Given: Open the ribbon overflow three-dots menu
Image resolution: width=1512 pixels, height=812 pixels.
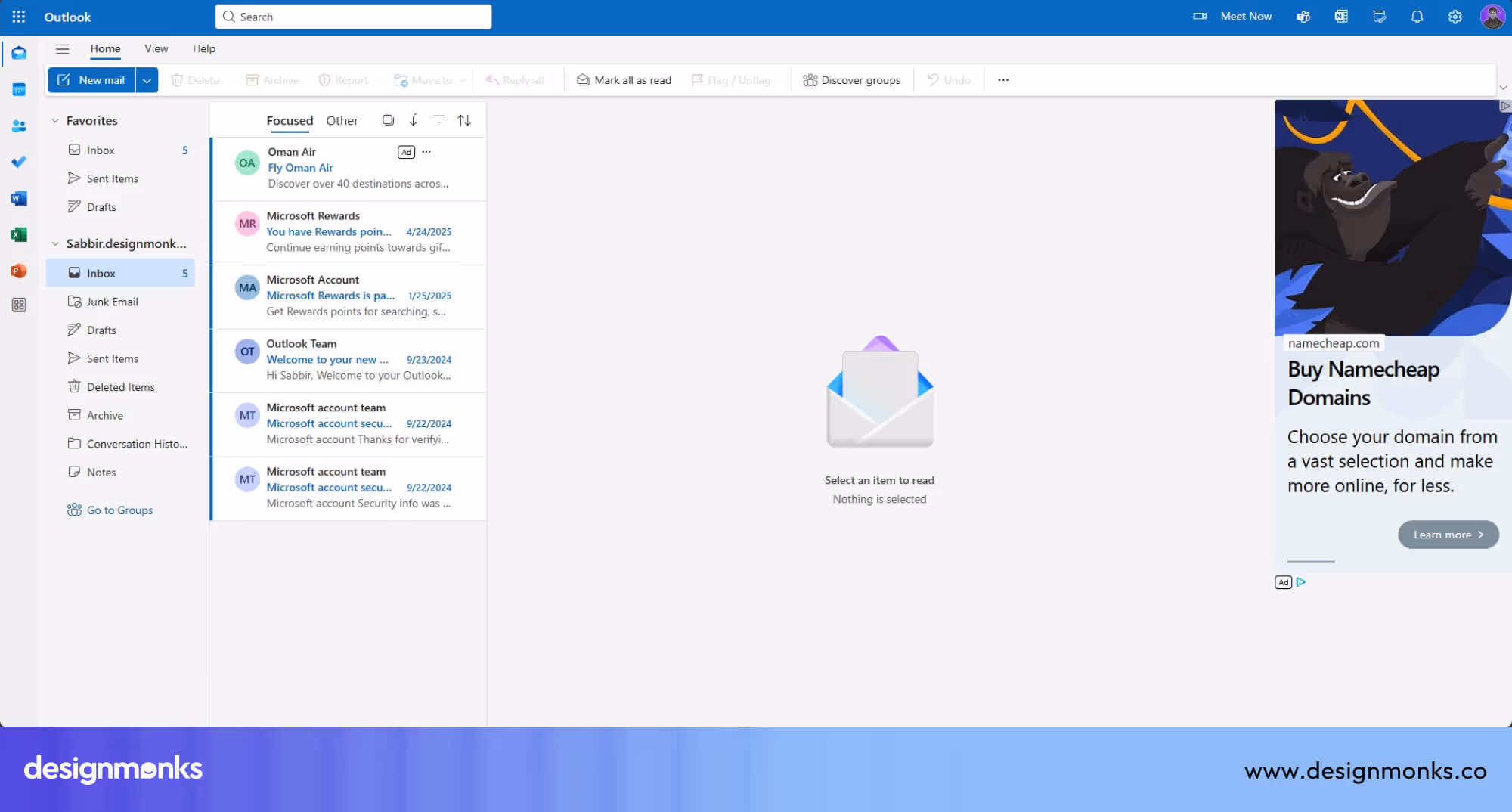Looking at the screenshot, I should 1003,80.
